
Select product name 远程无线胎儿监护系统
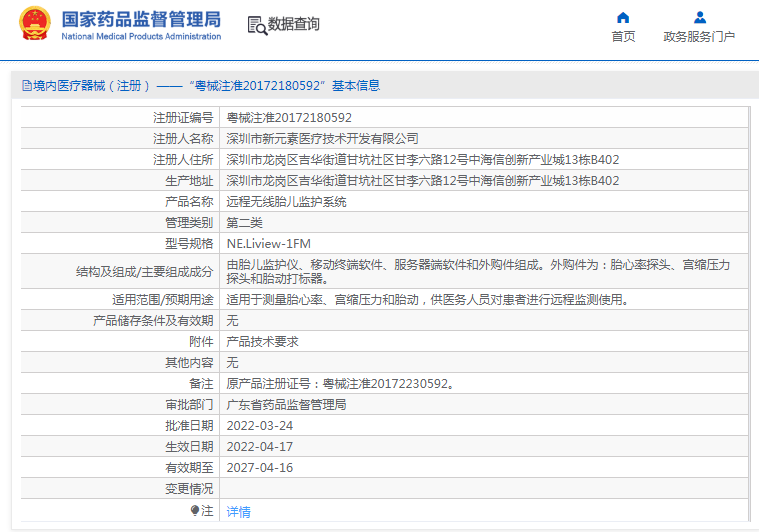286,202
